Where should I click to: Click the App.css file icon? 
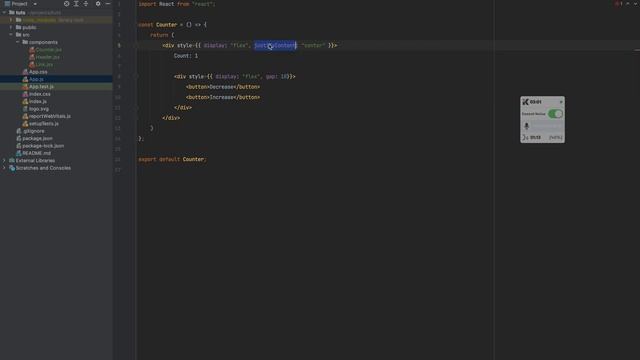click(25, 72)
